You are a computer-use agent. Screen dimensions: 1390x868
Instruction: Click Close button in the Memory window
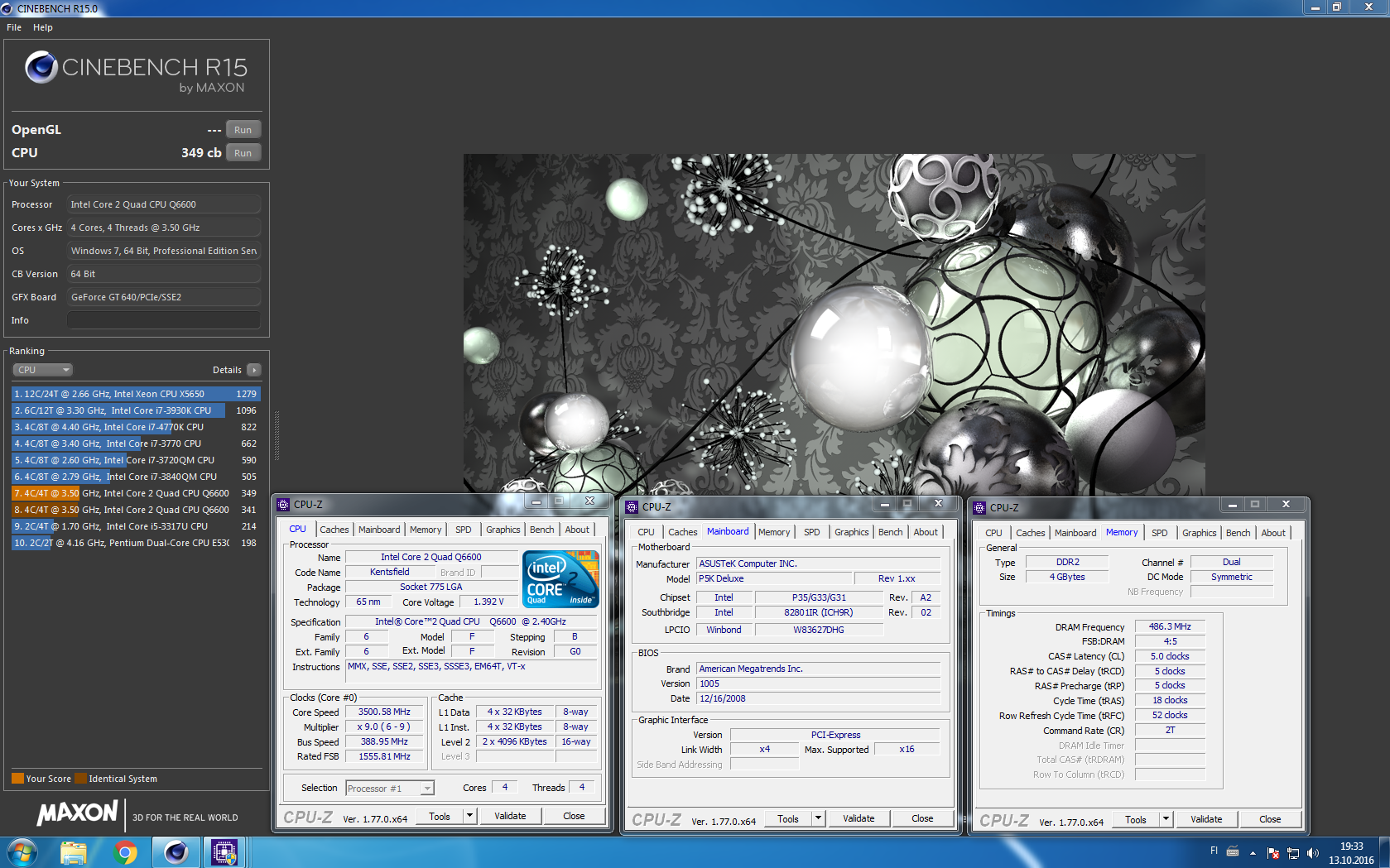pyautogui.click(x=1270, y=819)
